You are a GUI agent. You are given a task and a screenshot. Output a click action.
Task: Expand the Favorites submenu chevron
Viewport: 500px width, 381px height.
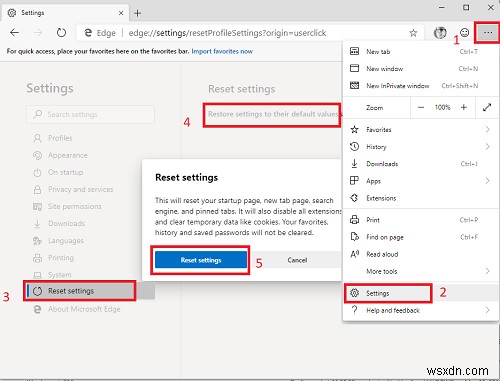[487, 129]
